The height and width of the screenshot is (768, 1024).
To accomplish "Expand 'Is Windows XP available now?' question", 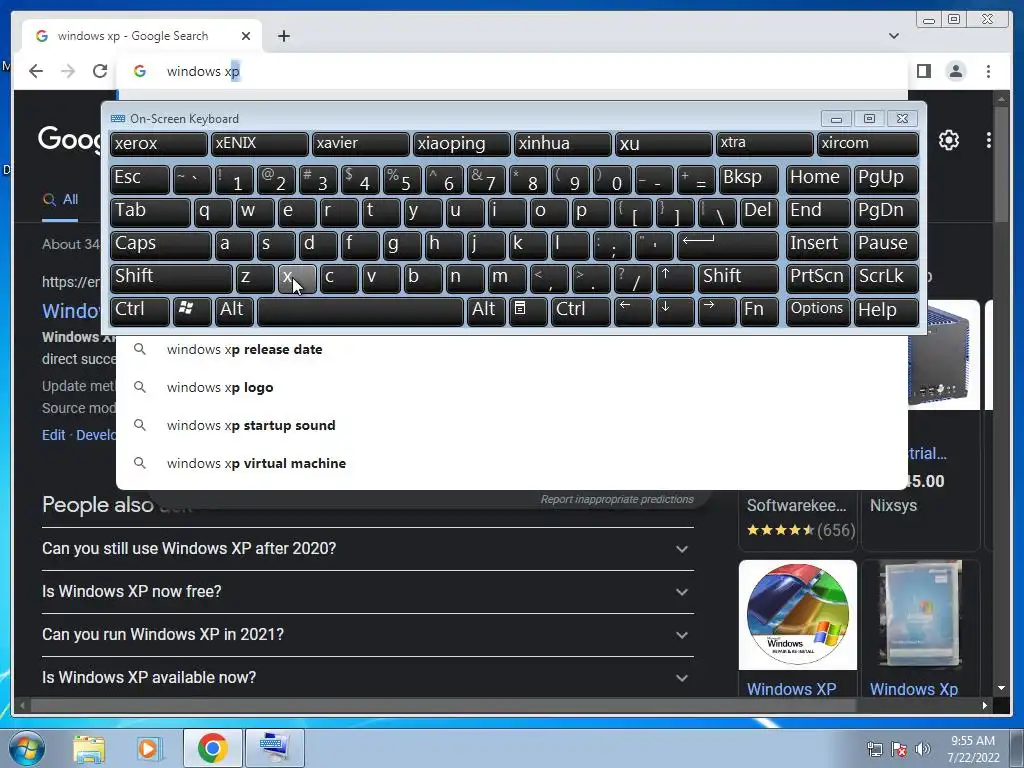I will pyautogui.click(x=368, y=678).
